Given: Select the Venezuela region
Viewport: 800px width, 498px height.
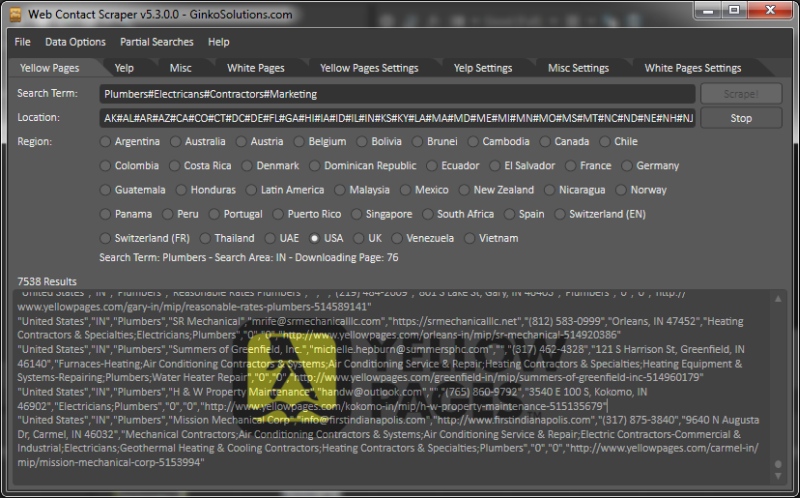Looking at the screenshot, I should coord(423,238).
